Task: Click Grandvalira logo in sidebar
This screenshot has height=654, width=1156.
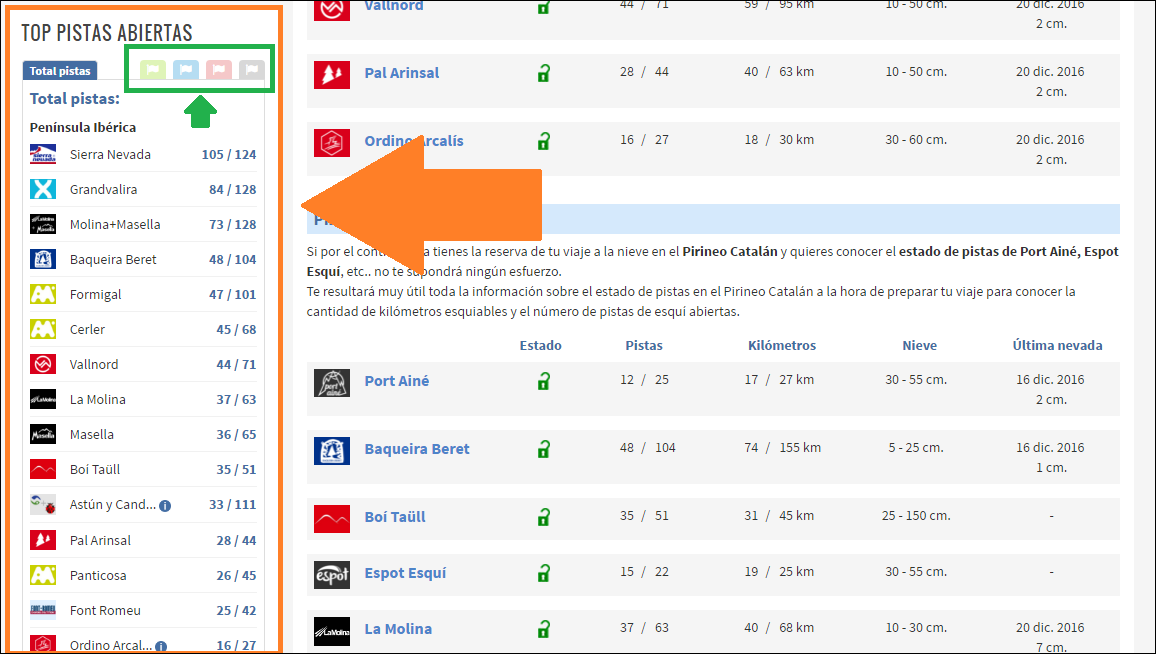Action: 43,189
